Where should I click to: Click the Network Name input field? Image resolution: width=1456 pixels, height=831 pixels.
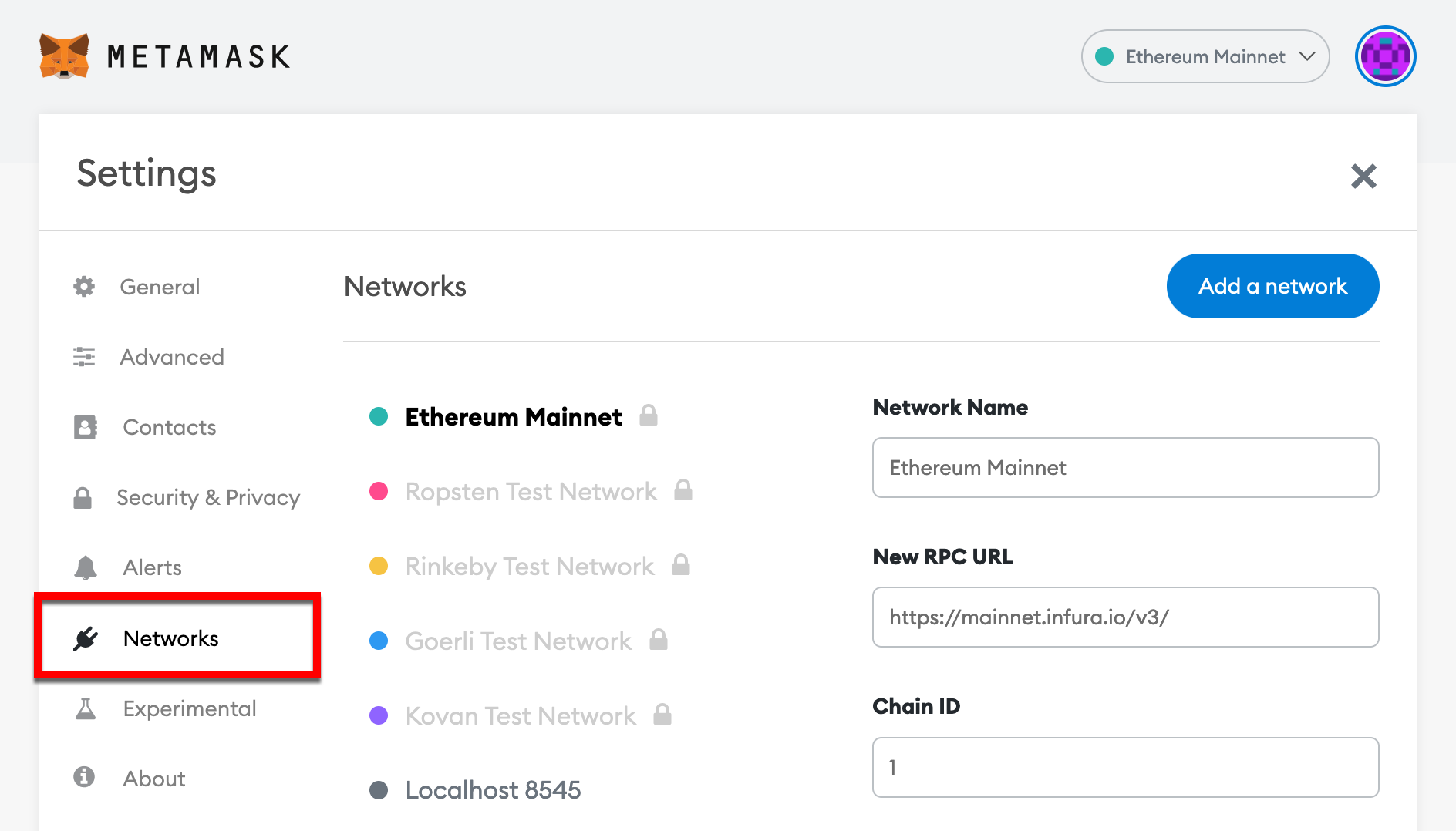[1125, 468]
